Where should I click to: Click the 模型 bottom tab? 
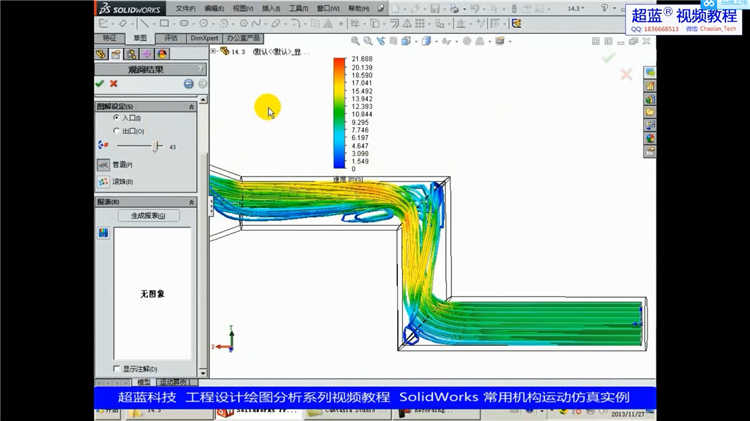[144, 382]
